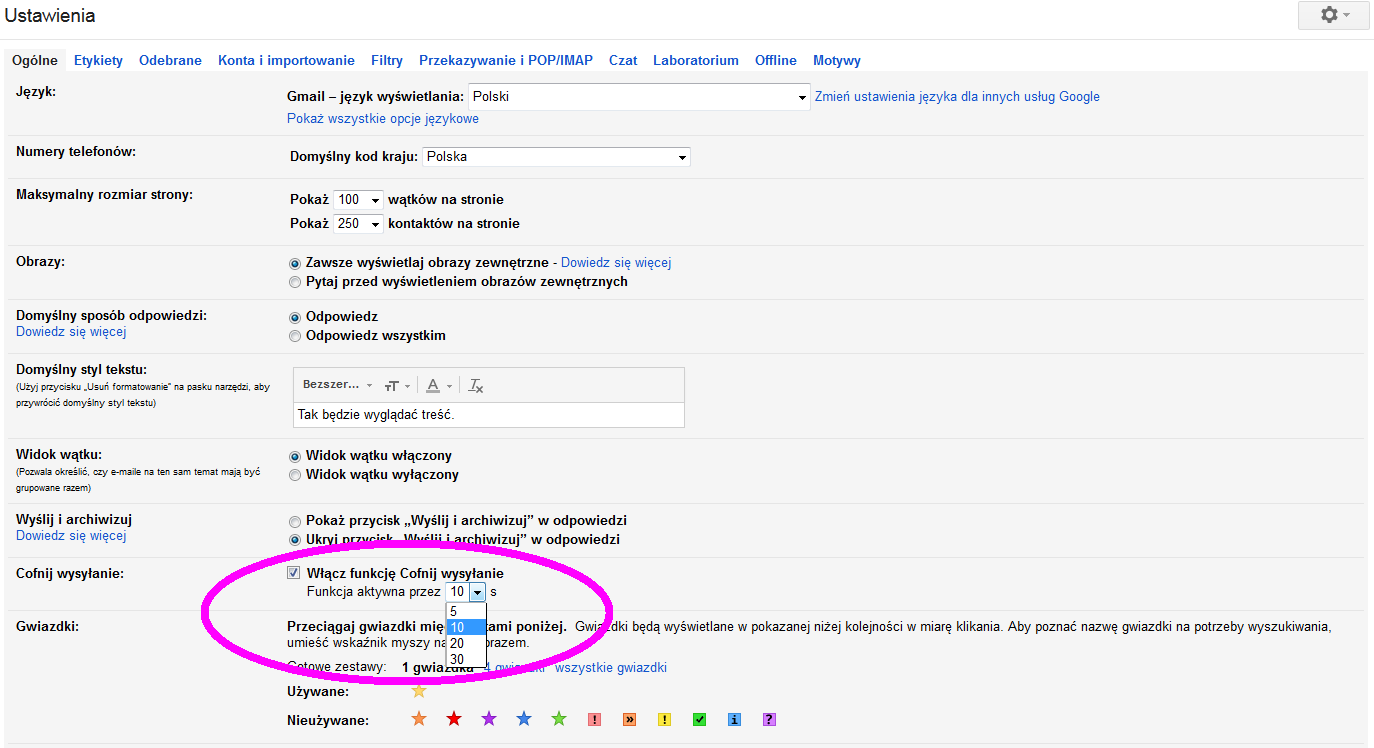1374x748 pixels.
Task: Select the orange double-arrow icon
Action: tap(629, 719)
